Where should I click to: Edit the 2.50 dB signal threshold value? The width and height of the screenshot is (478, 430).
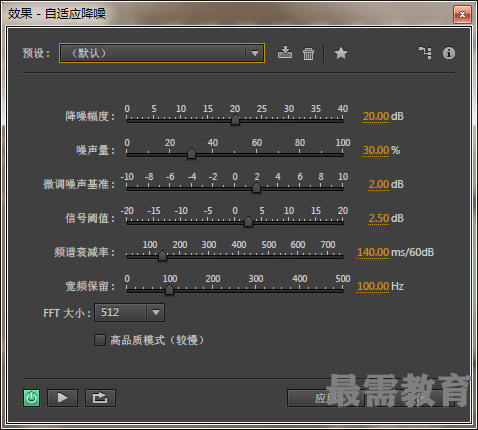[x=379, y=218]
